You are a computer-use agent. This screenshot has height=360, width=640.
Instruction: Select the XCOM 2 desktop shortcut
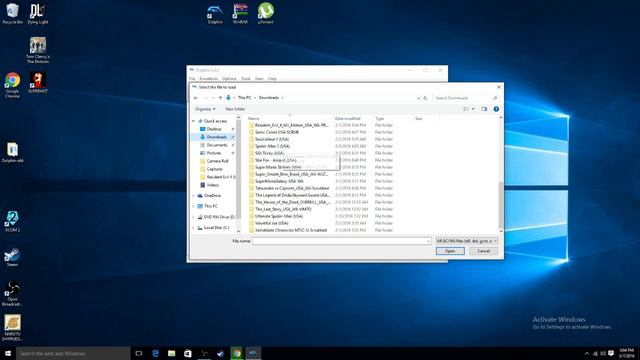click(x=12, y=222)
